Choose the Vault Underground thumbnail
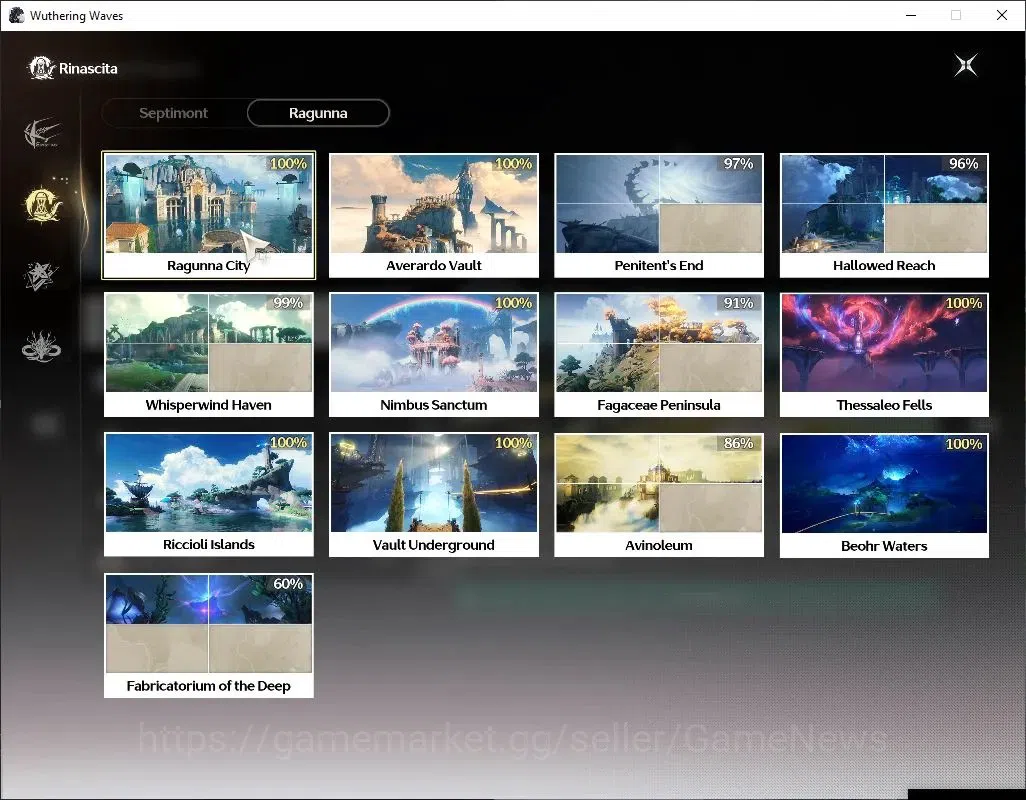Screen dimensions: 1026x800 434,483
